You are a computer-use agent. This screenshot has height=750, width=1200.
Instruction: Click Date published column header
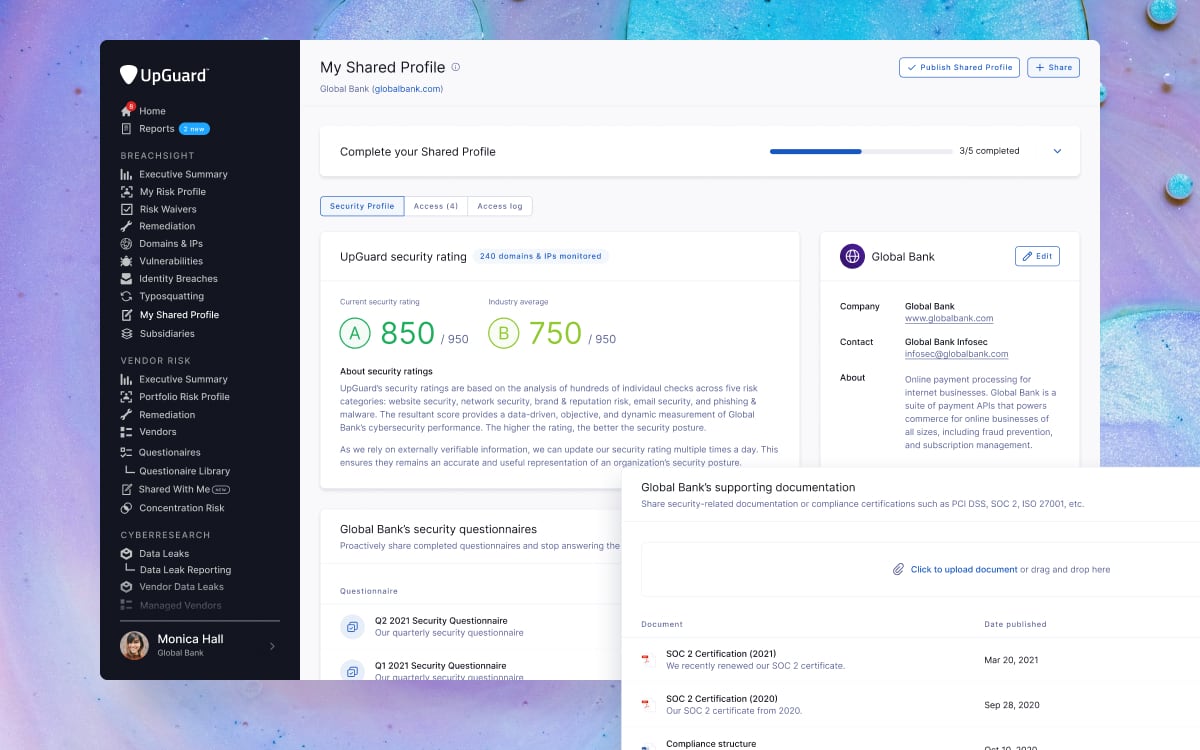(1016, 624)
